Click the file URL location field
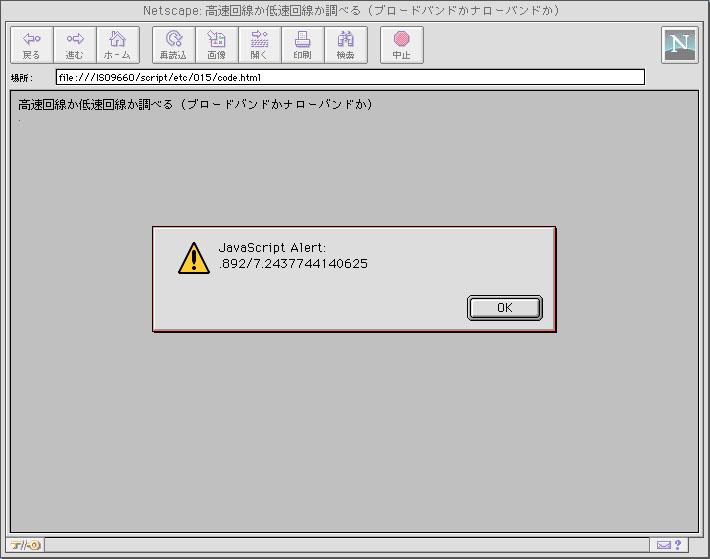The width and height of the screenshot is (710, 559). coord(350,77)
